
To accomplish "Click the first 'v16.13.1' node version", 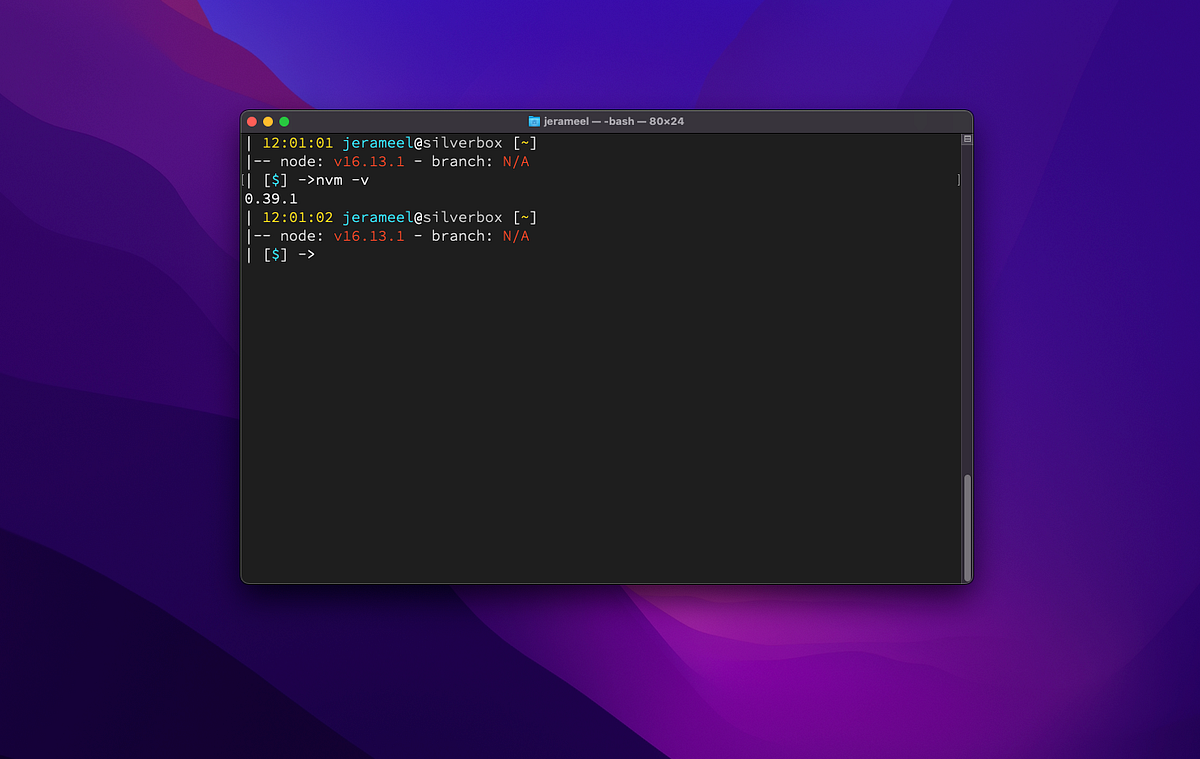I will tap(369, 162).
